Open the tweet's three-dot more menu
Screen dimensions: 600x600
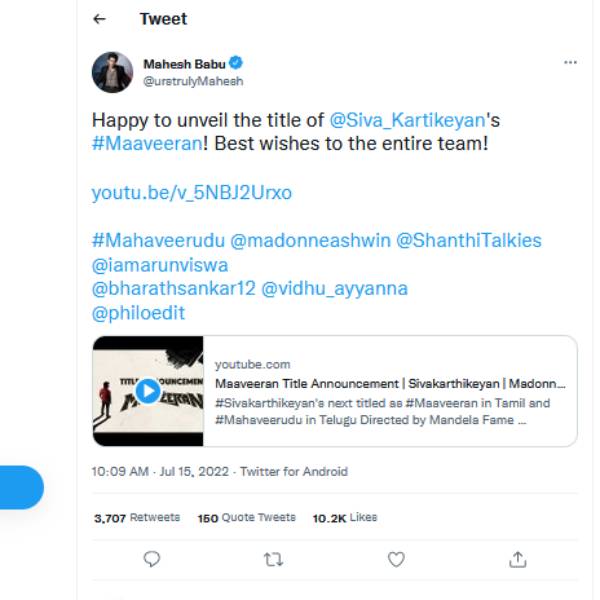click(x=570, y=62)
